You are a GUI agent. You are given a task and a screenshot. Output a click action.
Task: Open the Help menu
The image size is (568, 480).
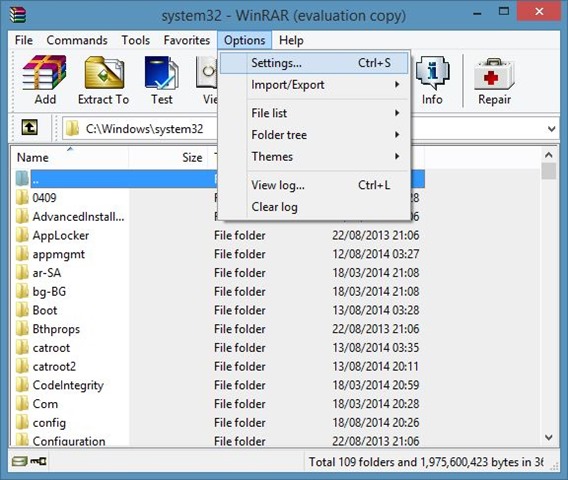coord(291,40)
